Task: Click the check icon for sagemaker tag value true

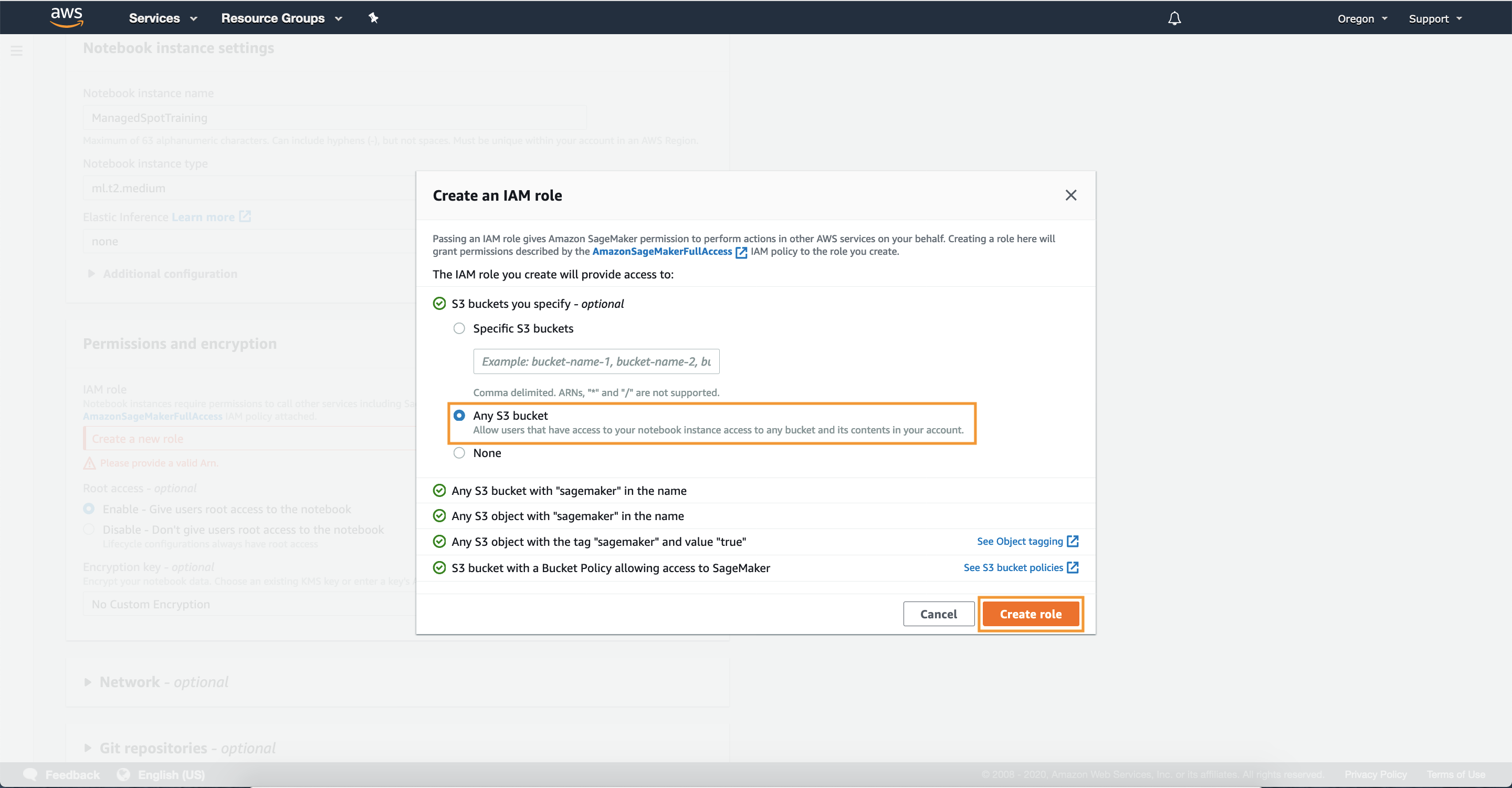Action: coord(439,542)
